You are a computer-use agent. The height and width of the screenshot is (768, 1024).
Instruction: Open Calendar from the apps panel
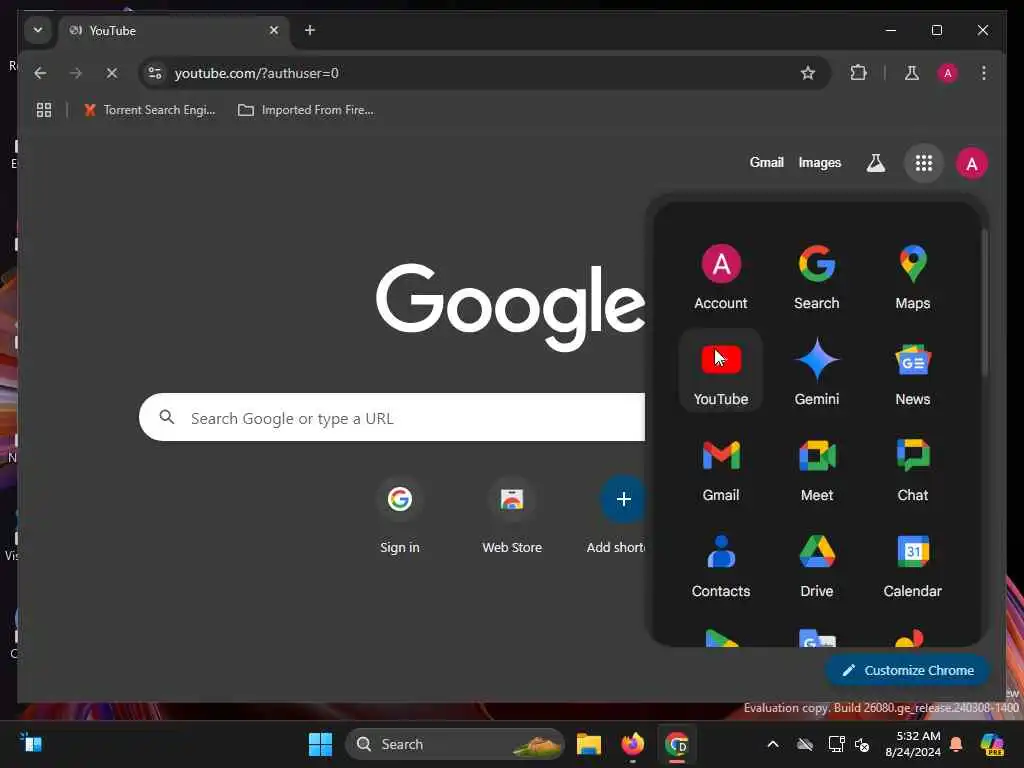912,564
